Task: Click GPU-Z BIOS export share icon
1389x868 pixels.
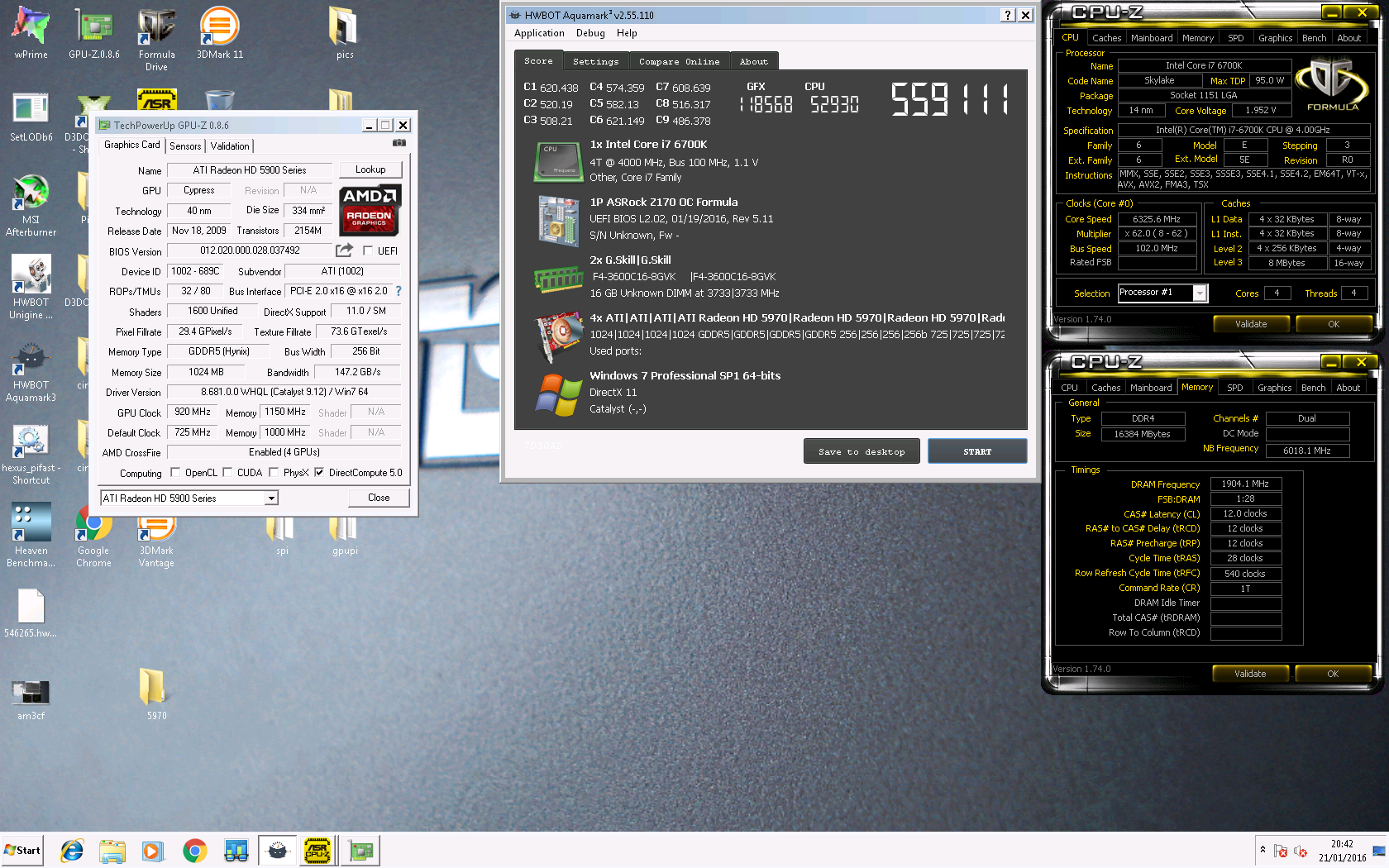Action: [344, 250]
